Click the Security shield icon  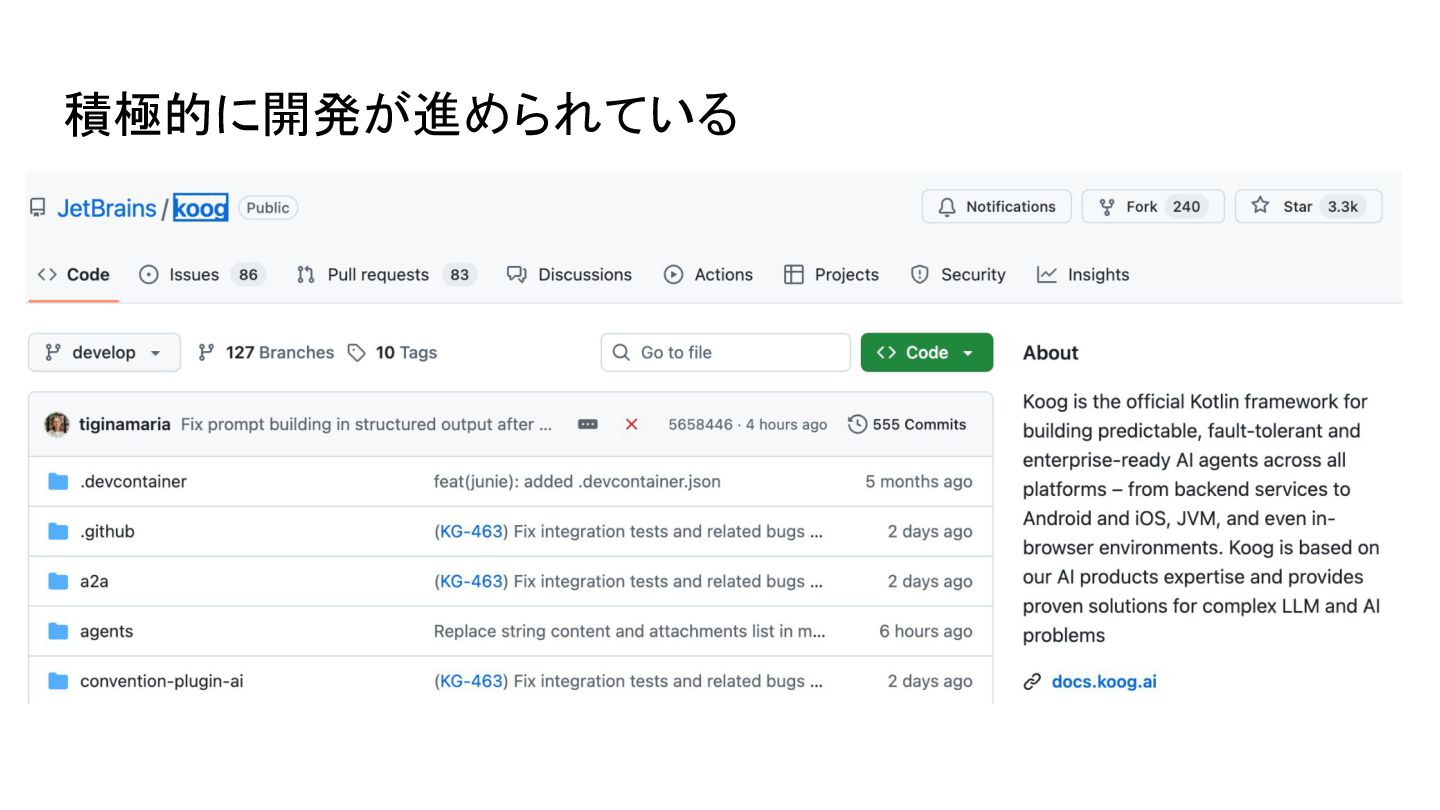[x=920, y=275]
